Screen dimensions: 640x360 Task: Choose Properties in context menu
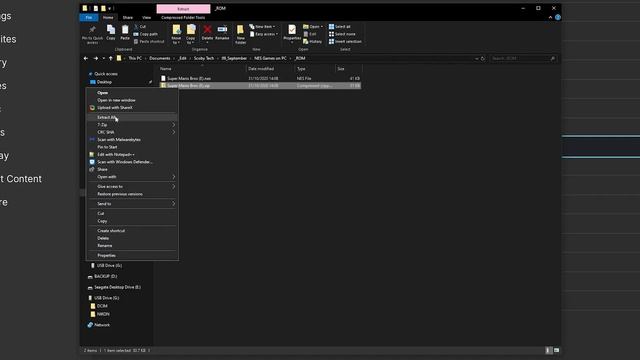coord(132,256)
